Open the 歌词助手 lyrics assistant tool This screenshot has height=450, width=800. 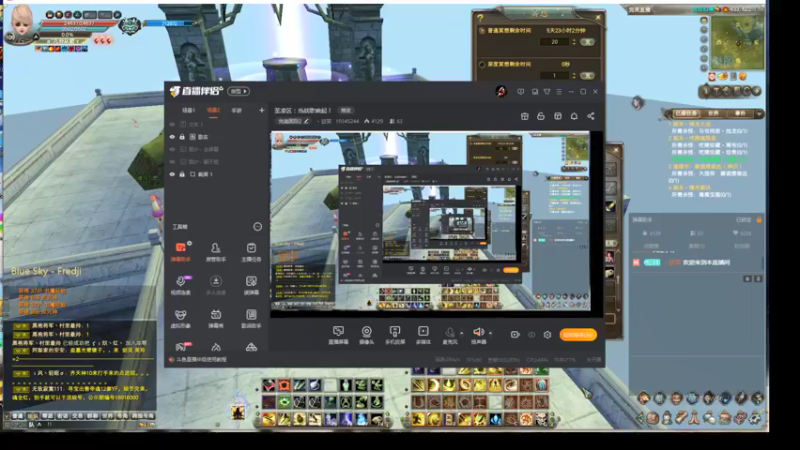tap(251, 318)
